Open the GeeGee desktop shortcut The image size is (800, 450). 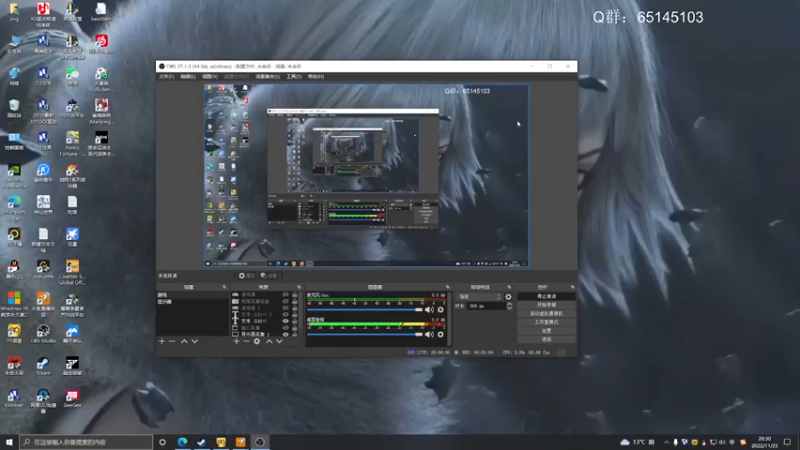pyautogui.click(x=72, y=398)
